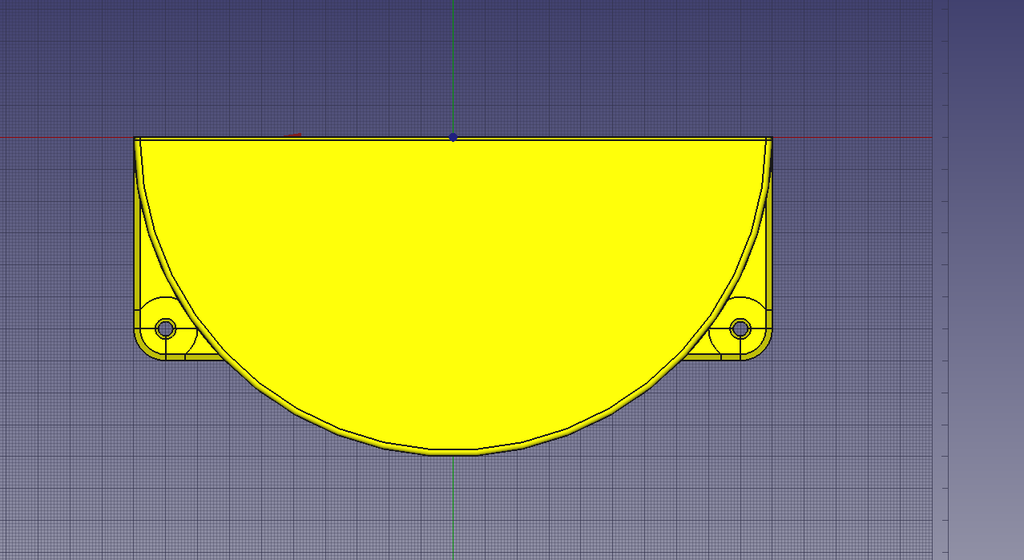
Task: Select the right mounting hole circle
Action: tap(740, 328)
